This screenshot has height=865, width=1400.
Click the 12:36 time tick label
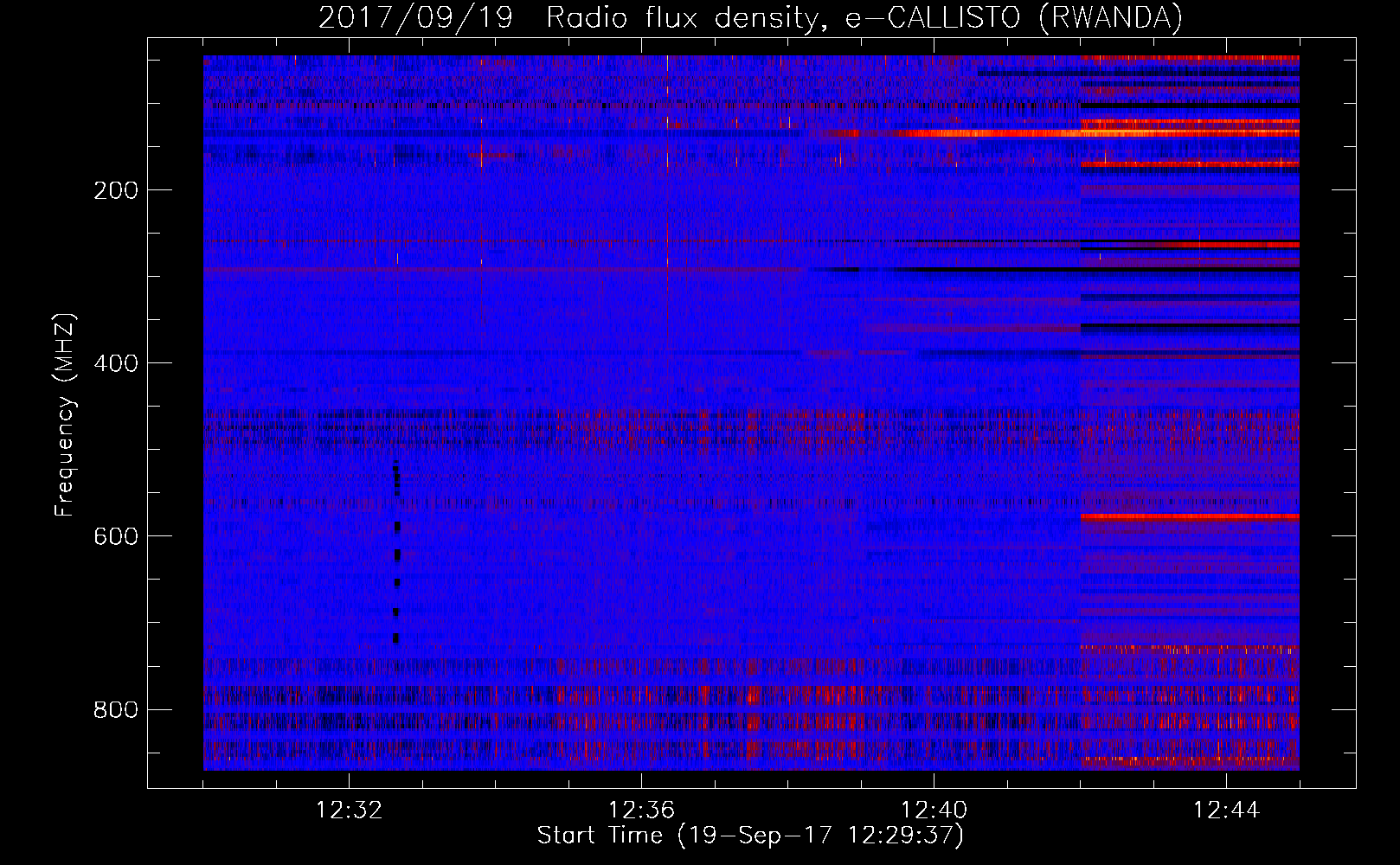click(641, 811)
